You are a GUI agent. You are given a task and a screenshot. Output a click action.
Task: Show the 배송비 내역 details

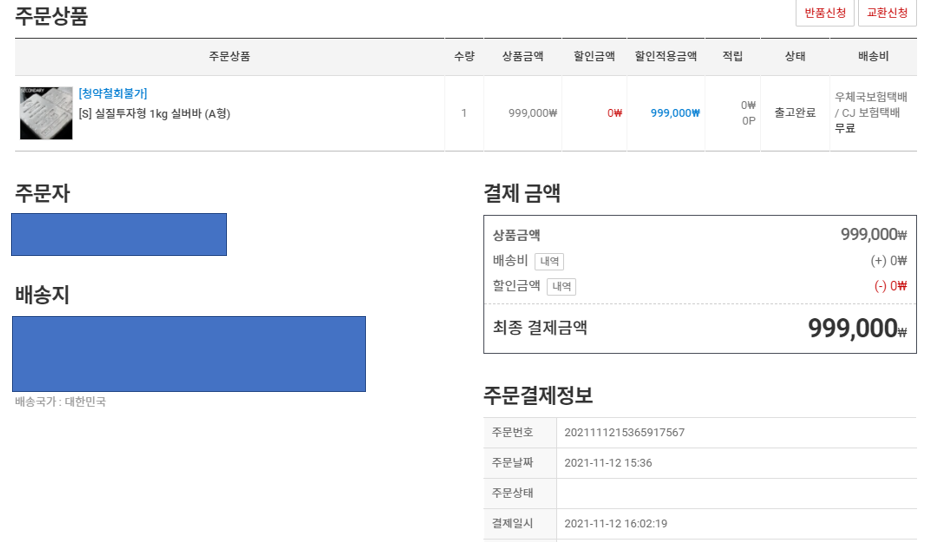549,261
